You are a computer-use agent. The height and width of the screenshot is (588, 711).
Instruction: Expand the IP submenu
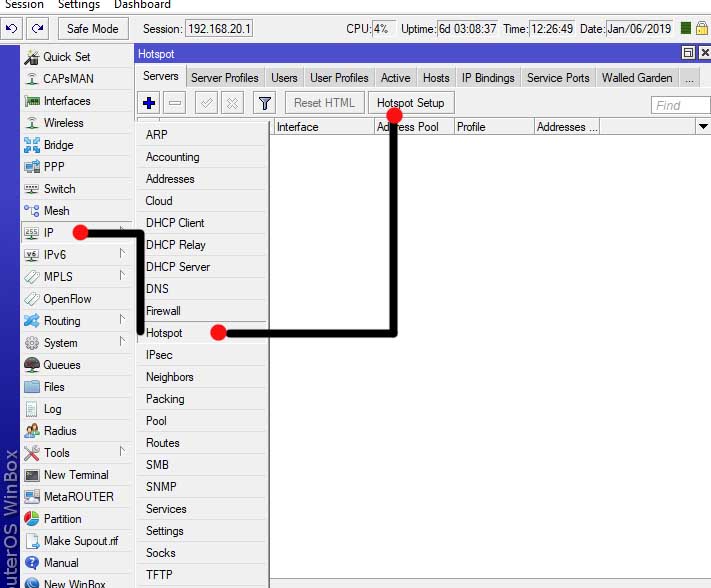tap(76, 233)
